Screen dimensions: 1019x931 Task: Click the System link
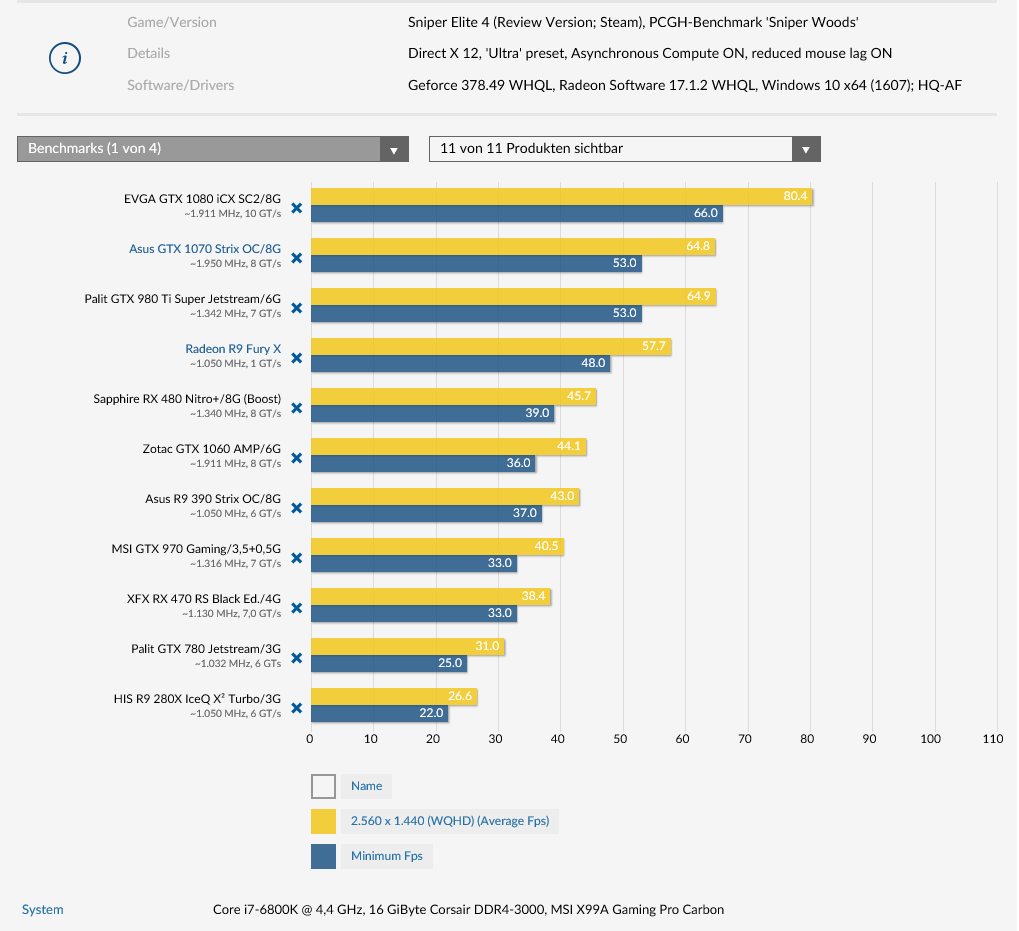click(43, 910)
